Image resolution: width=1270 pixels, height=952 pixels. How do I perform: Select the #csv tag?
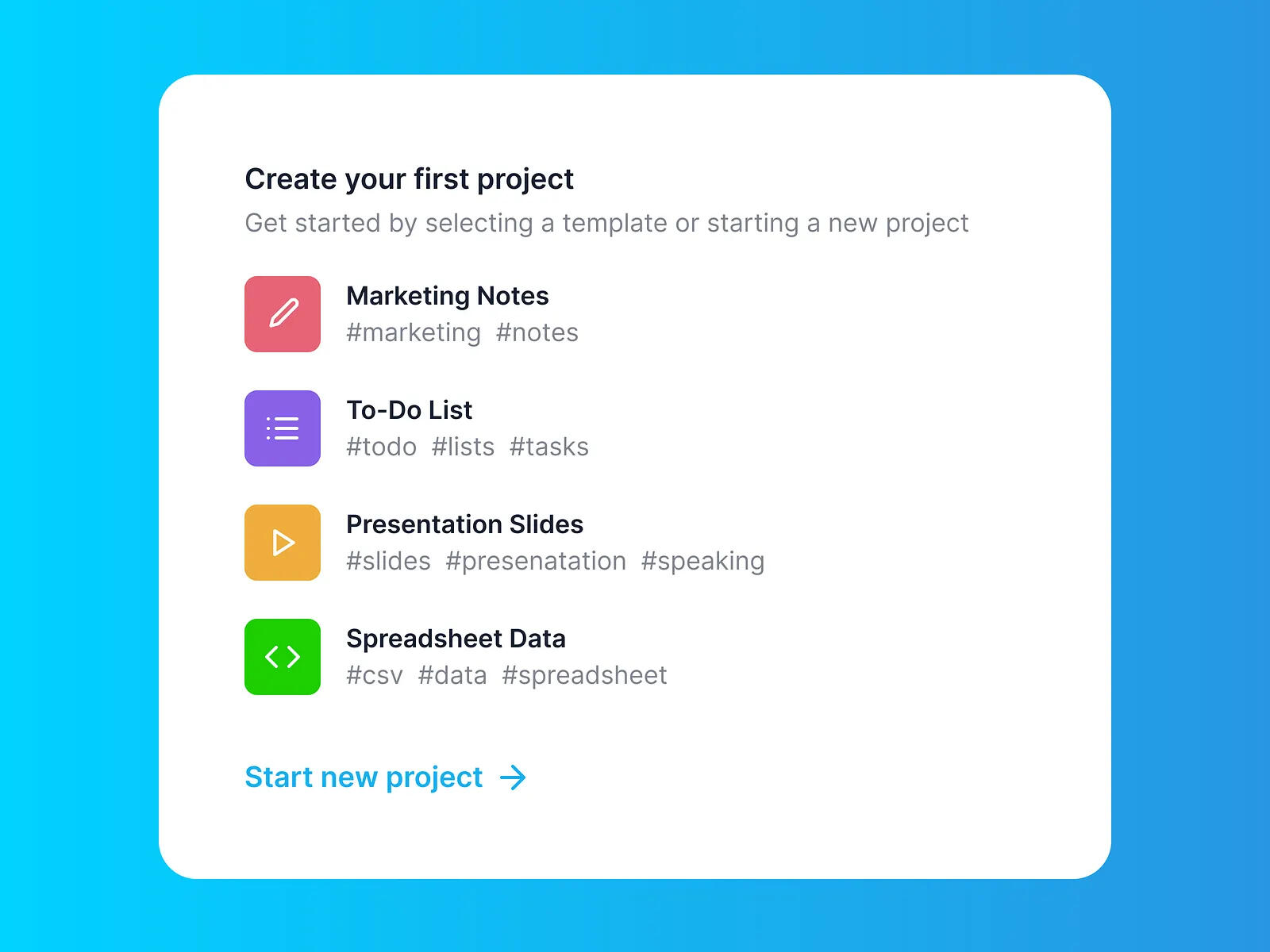point(375,675)
